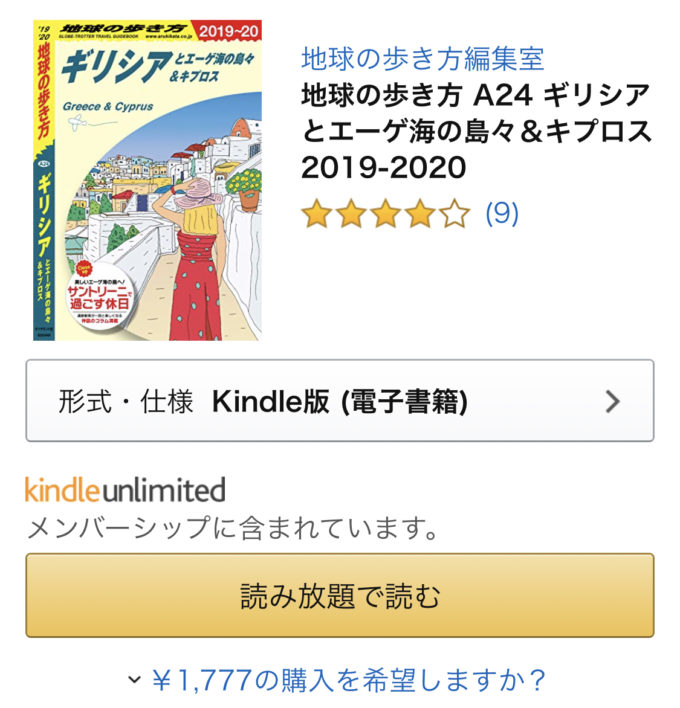Click the kindleunlimited logo
The height and width of the screenshot is (708, 680).
click(125, 489)
